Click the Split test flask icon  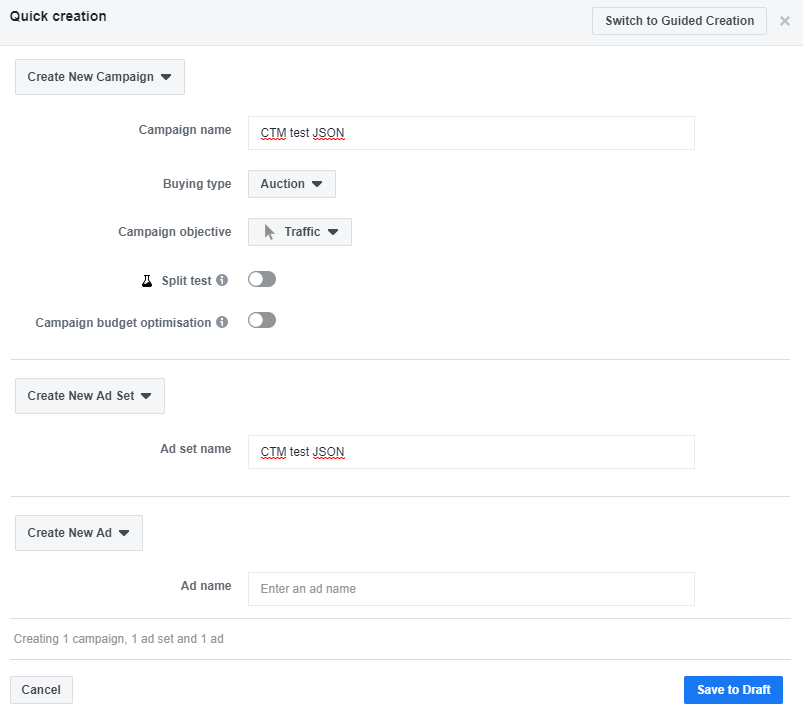147,281
